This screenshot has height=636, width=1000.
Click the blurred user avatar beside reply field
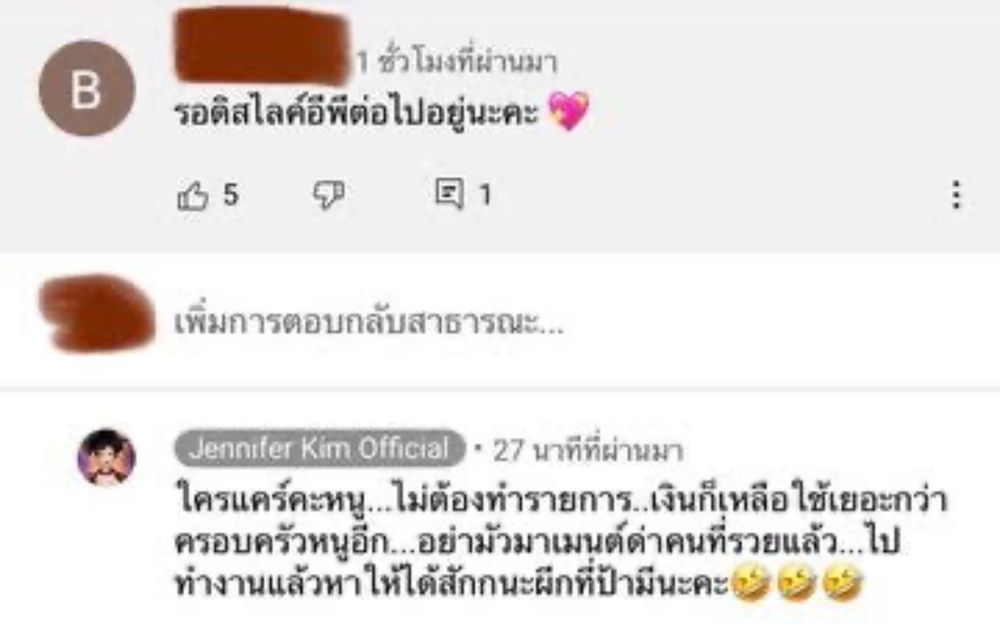click(x=97, y=314)
